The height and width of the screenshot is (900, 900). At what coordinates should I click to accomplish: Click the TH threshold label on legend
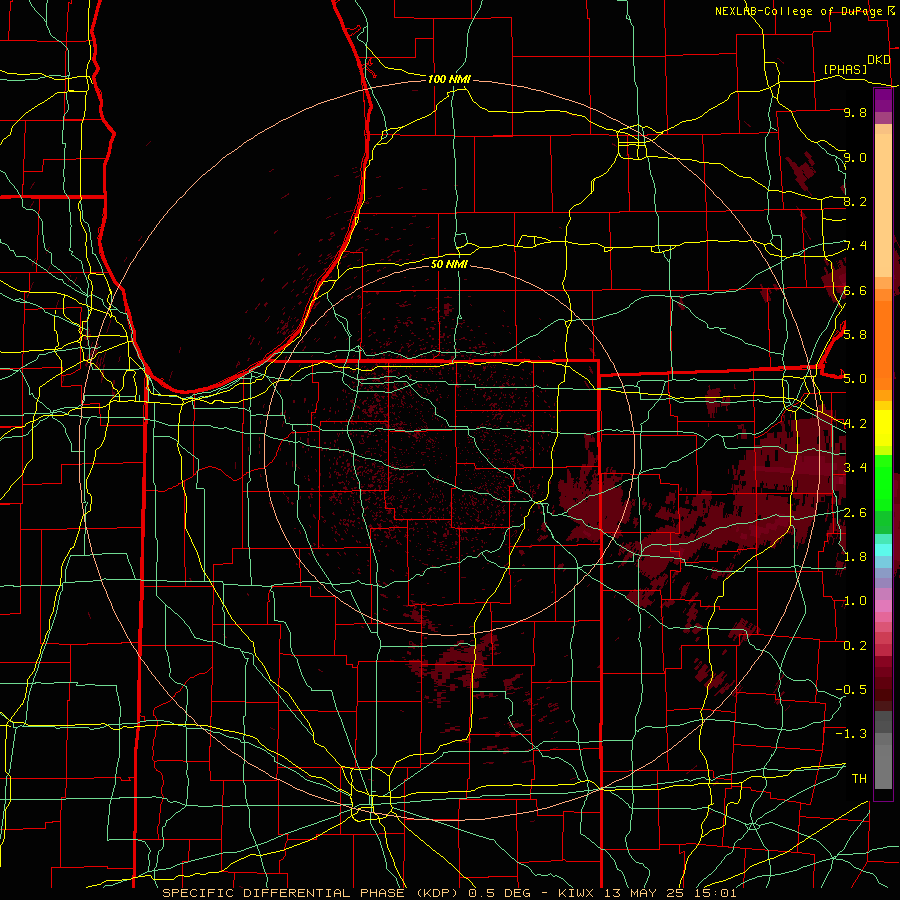pos(859,779)
